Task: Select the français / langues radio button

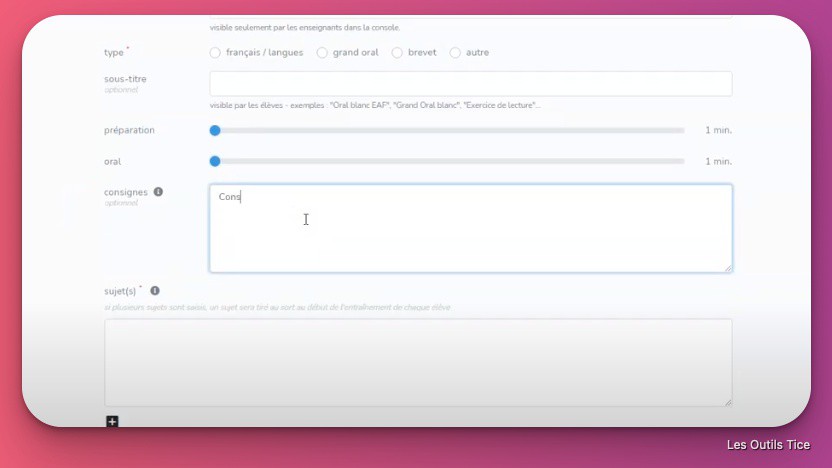Action: point(215,53)
